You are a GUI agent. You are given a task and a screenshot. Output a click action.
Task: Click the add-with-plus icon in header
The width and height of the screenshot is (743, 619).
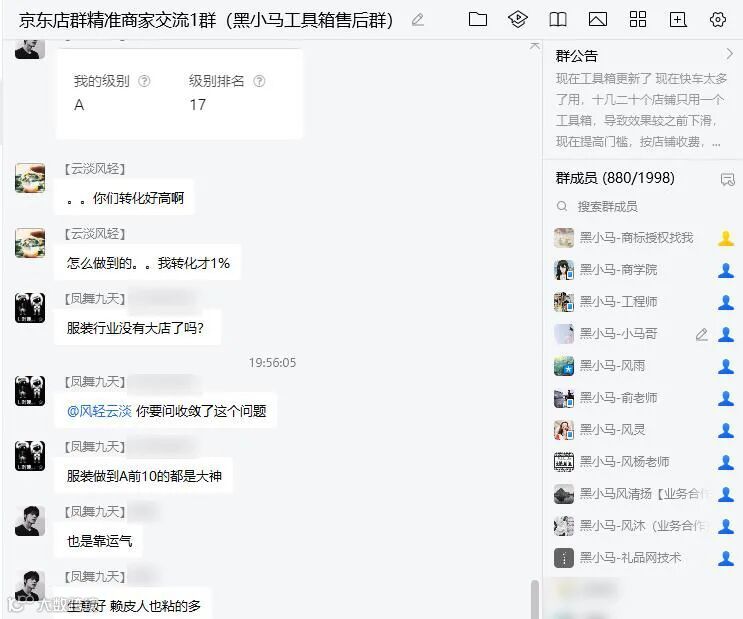tap(678, 19)
